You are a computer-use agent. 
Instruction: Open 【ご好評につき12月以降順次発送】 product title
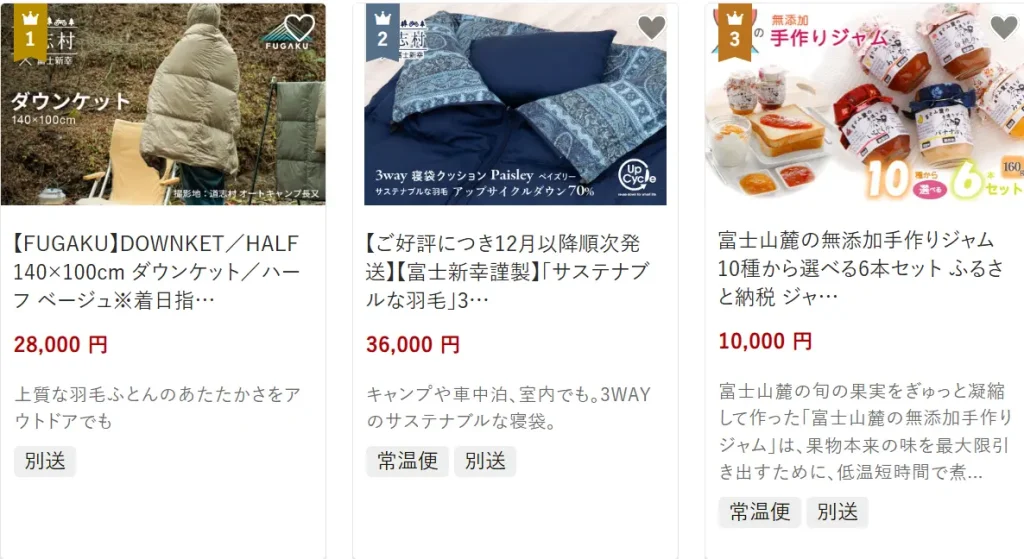(507, 272)
